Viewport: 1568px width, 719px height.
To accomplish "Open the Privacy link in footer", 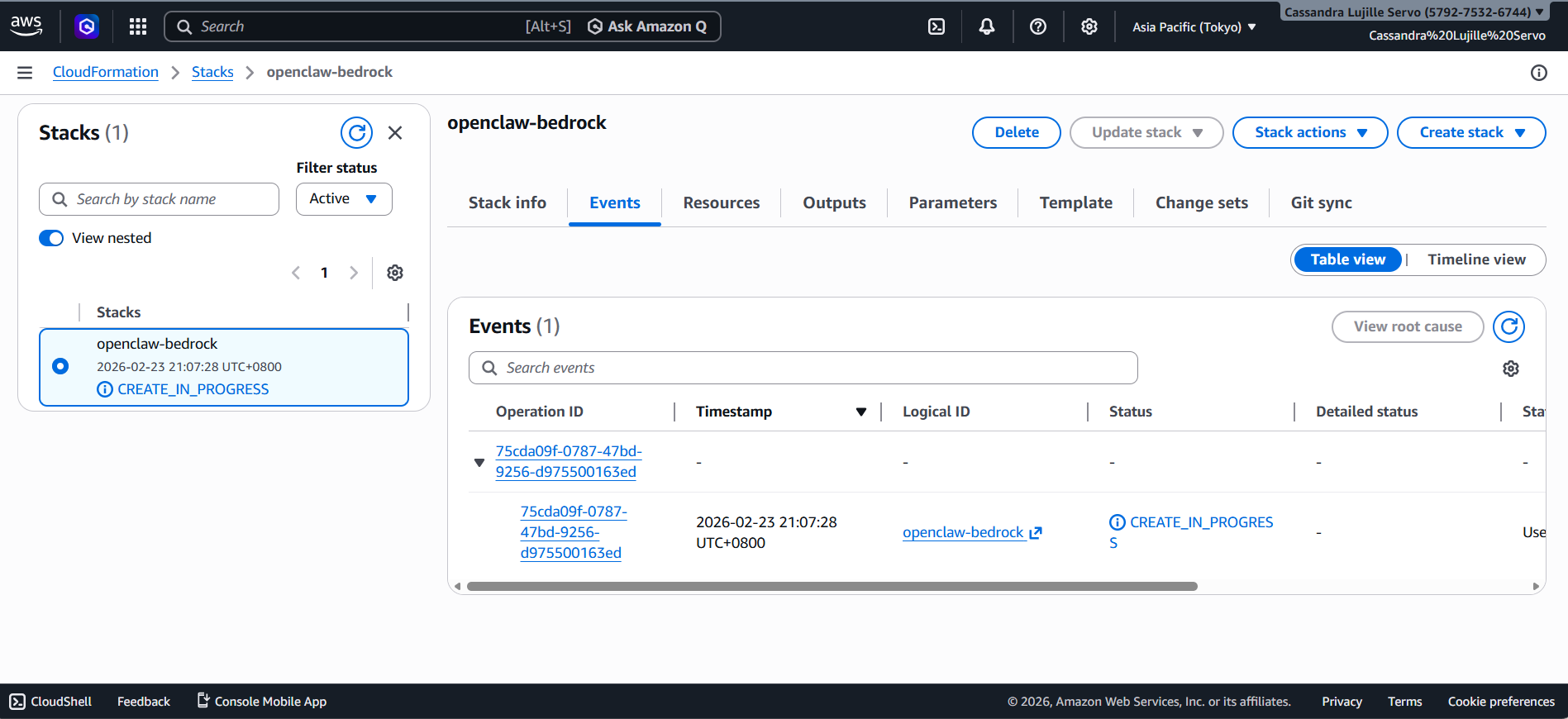I will tap(1342, 702).
